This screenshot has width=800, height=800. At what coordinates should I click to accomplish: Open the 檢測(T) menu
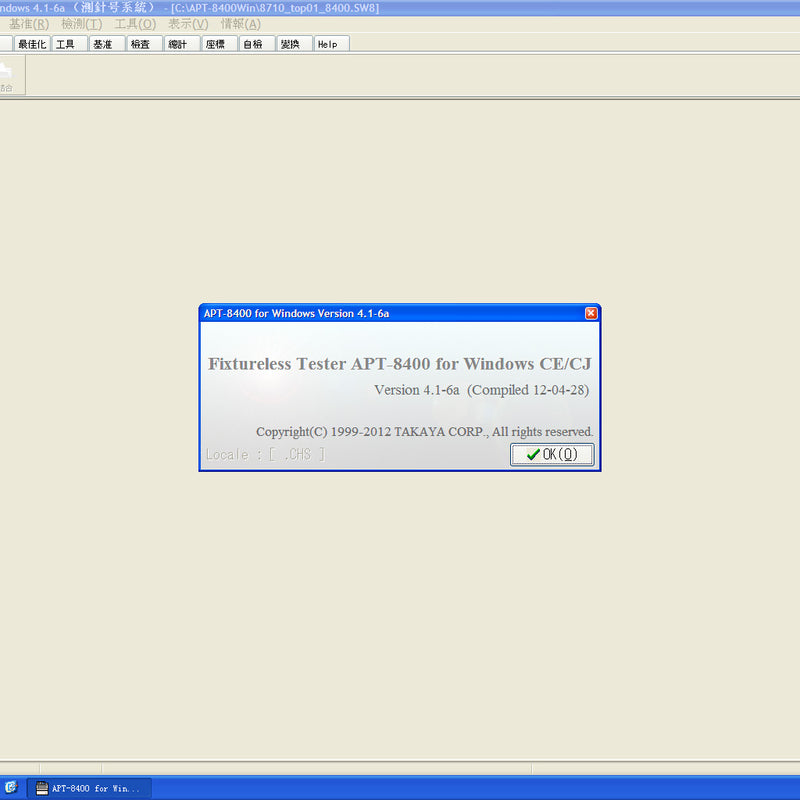(x=82, y=24)
